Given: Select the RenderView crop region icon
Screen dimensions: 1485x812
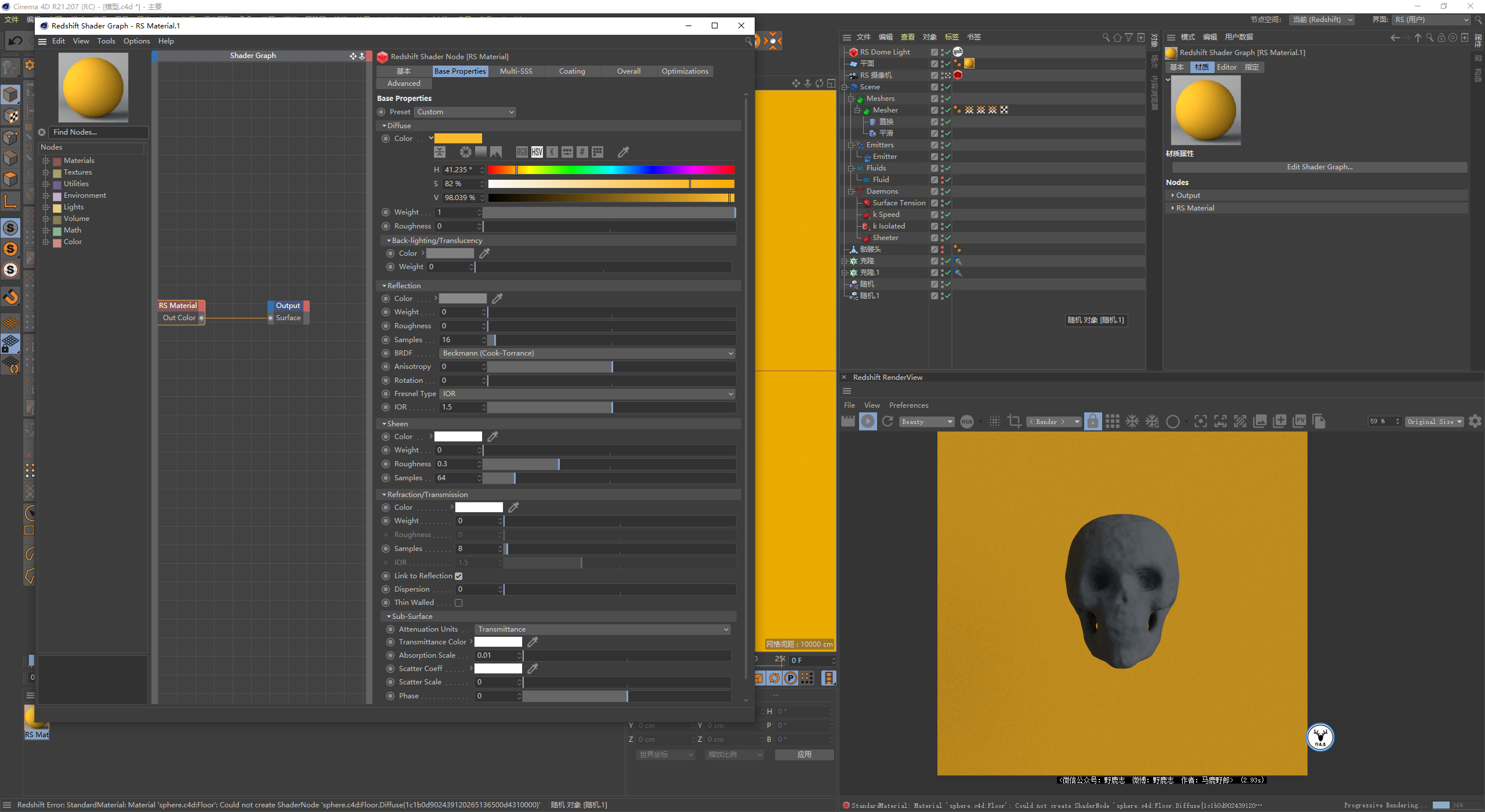Looking at the screenshot, I should (1015, 422).
